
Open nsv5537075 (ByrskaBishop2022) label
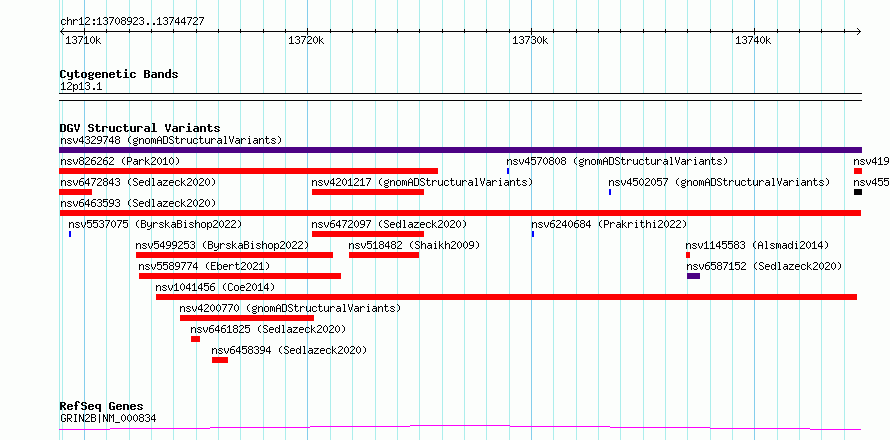click(x=155, y=224)
